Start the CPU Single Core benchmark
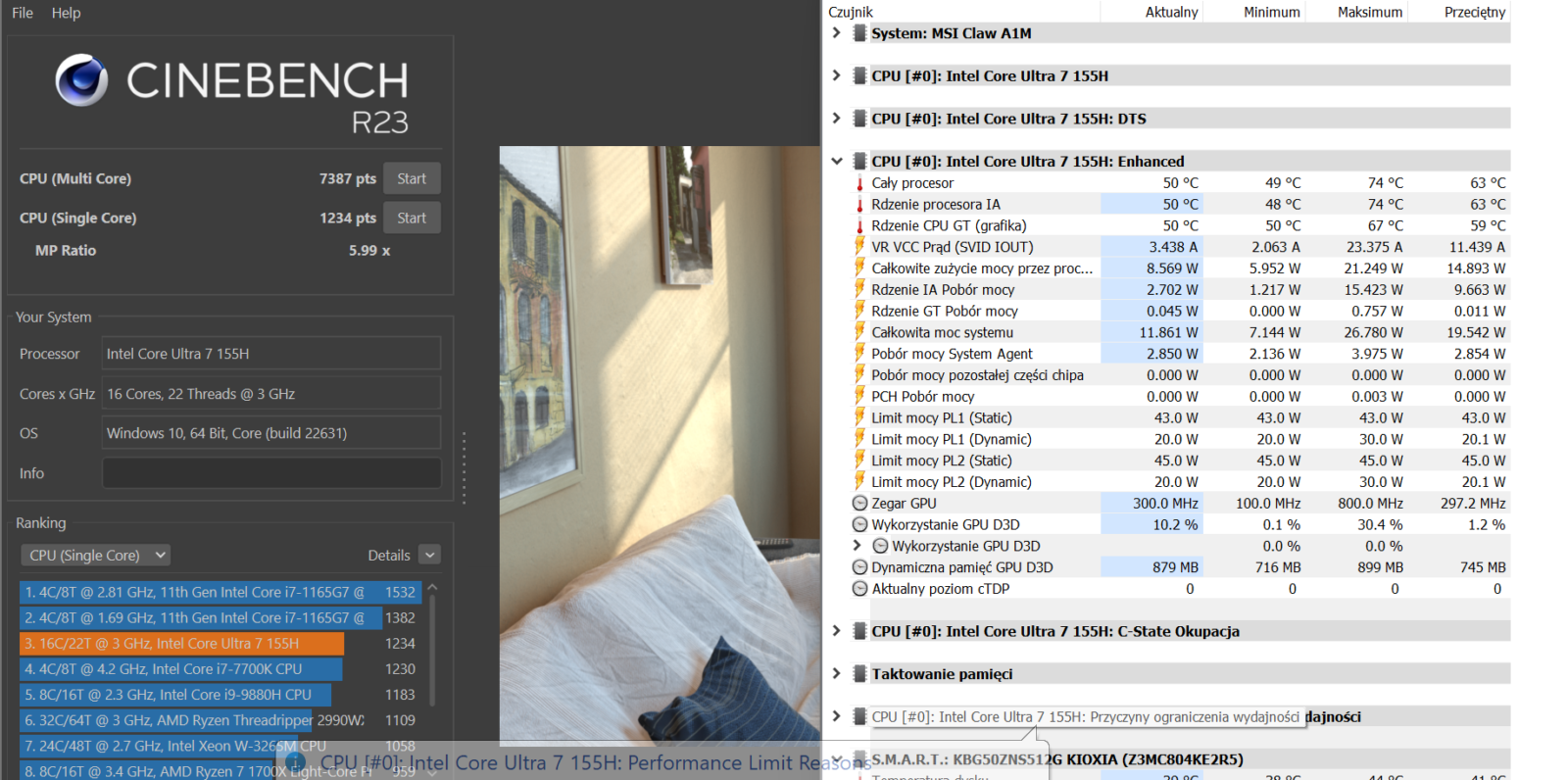Viewport: 1568px width, 780px height. [412, 218]
